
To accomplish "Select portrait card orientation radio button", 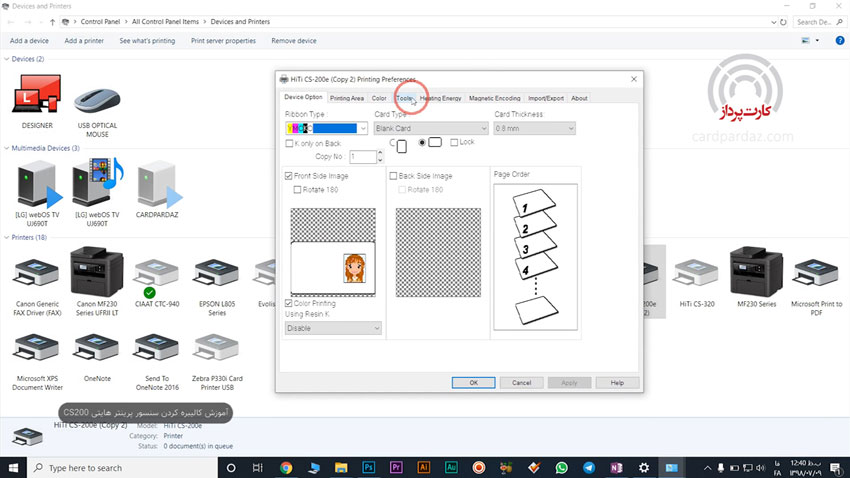I will point(393,143).
